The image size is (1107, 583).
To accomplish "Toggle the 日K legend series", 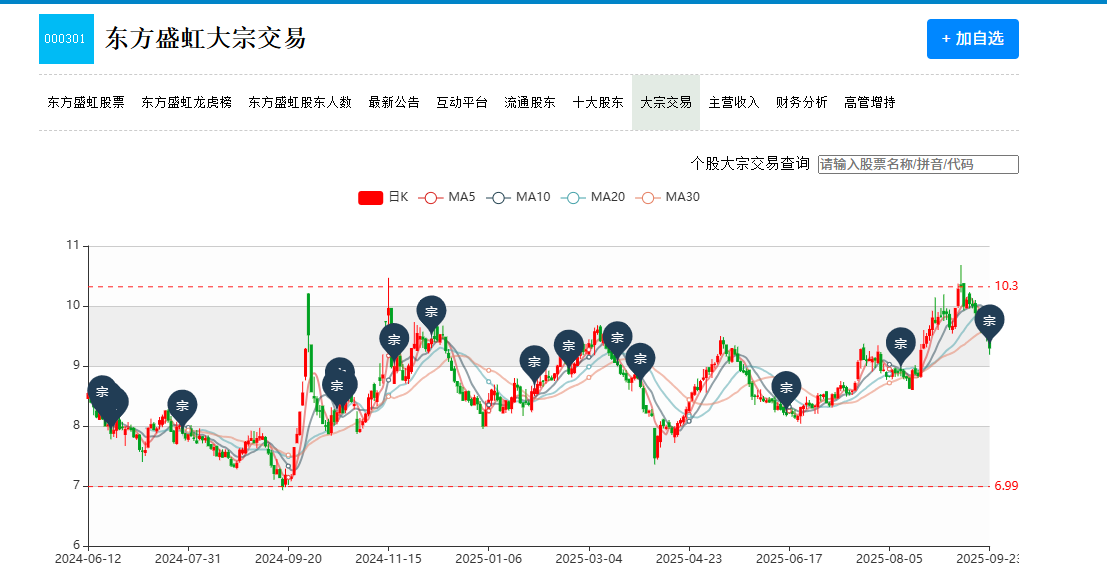I will pos(383,198).
